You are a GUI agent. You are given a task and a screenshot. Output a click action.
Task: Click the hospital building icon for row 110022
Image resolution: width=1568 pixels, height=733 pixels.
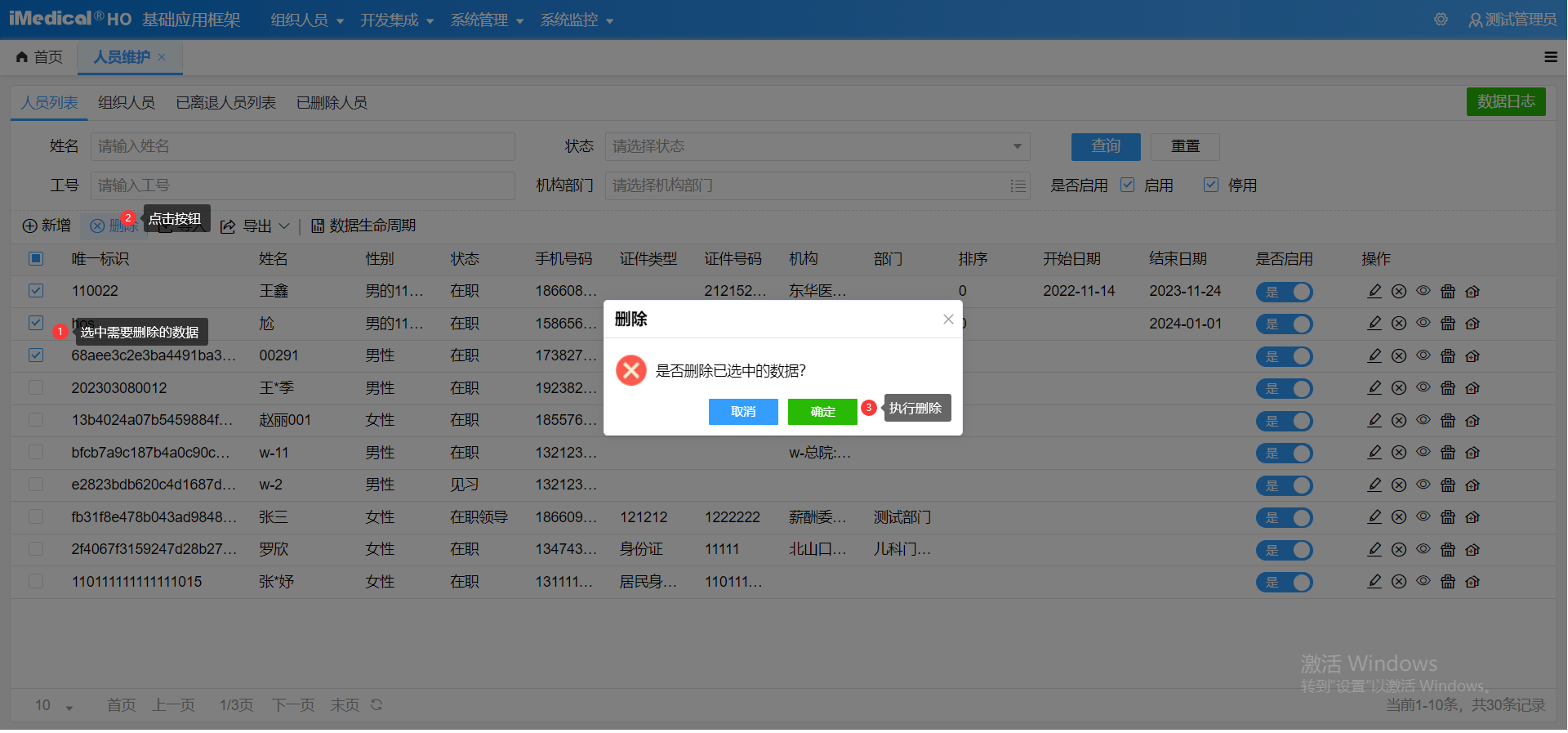[1448, 291]
